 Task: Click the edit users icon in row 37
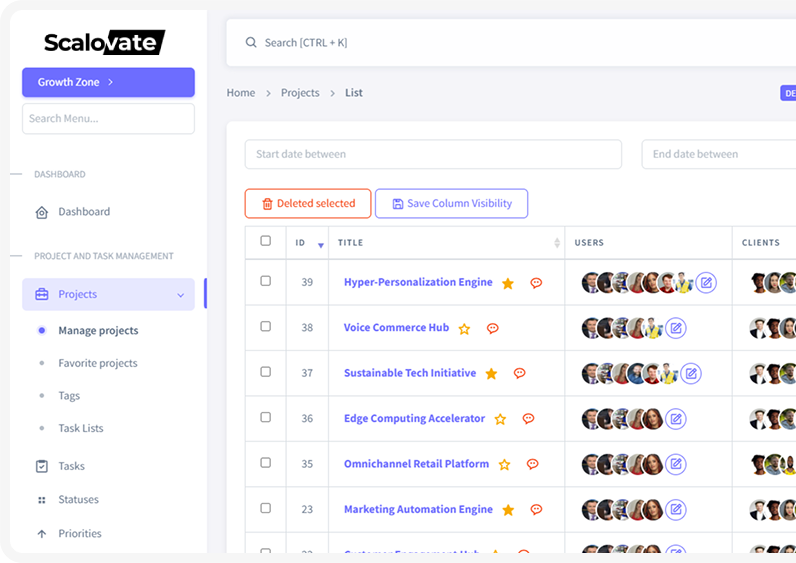point(691,373)
